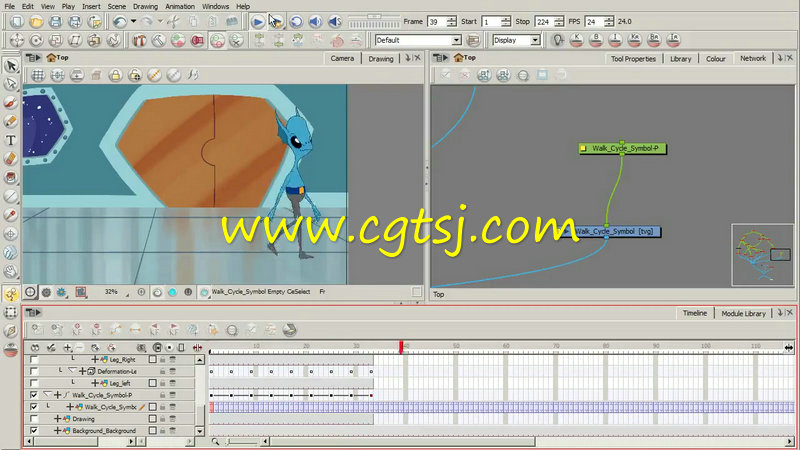Switch to the Library tab

[x=681, y=59]
